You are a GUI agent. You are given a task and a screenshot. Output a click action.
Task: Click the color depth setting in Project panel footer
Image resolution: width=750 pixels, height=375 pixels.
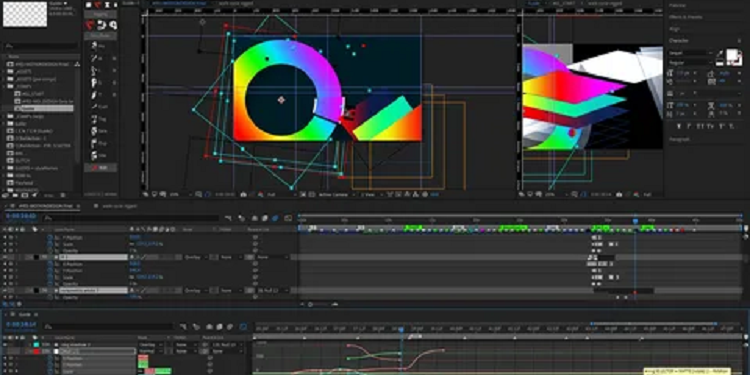pos(50,195)
